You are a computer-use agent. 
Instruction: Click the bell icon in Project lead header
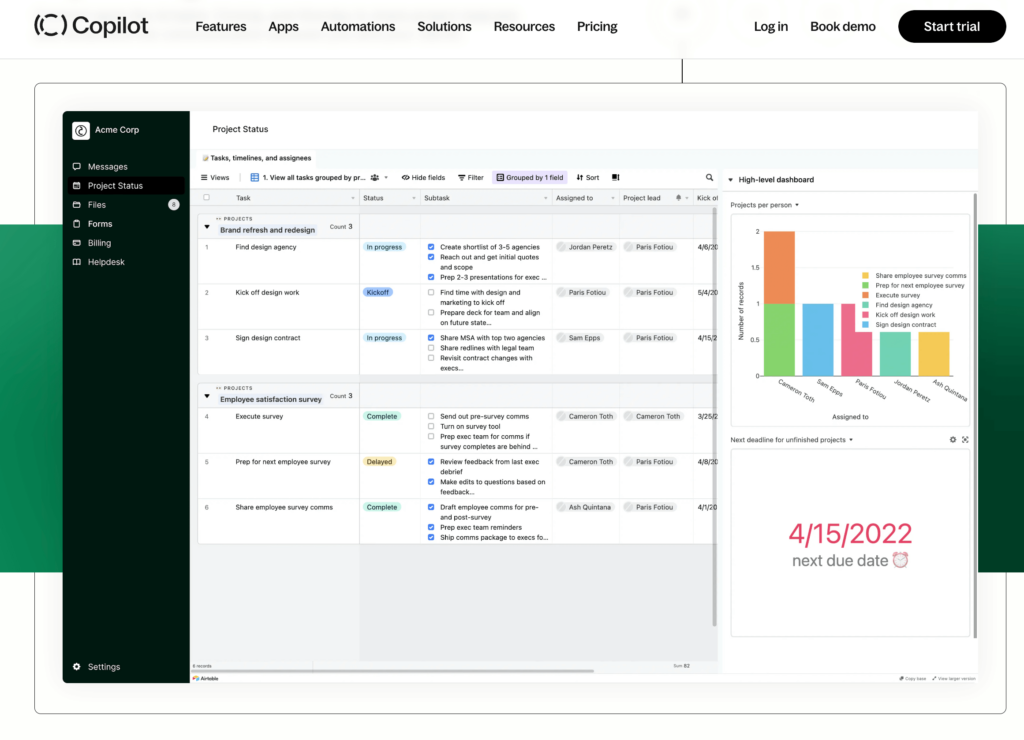679,198
